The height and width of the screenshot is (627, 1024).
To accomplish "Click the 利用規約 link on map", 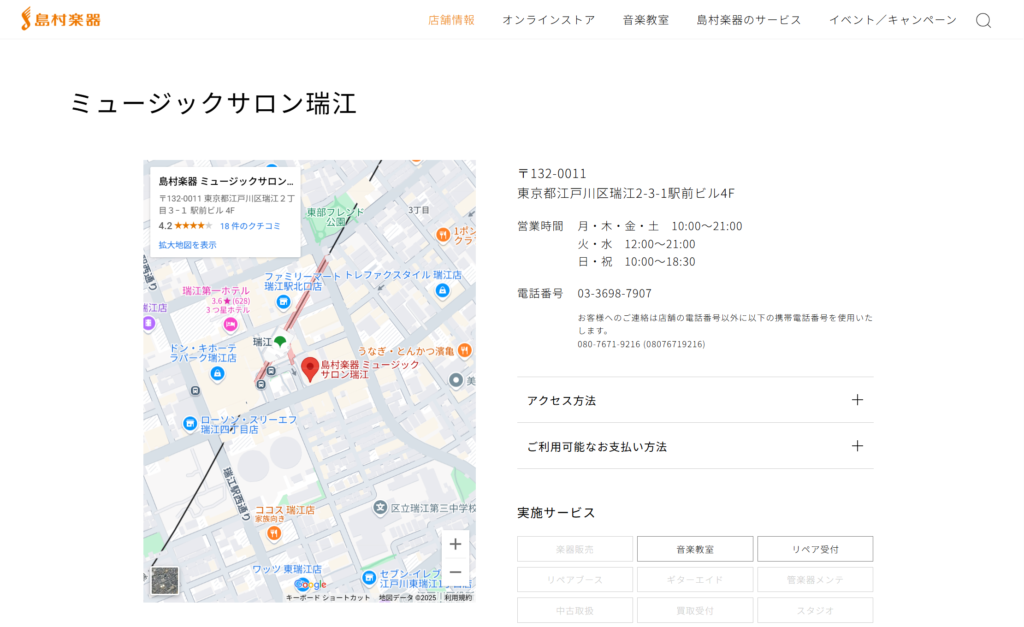I will point(458,598).
